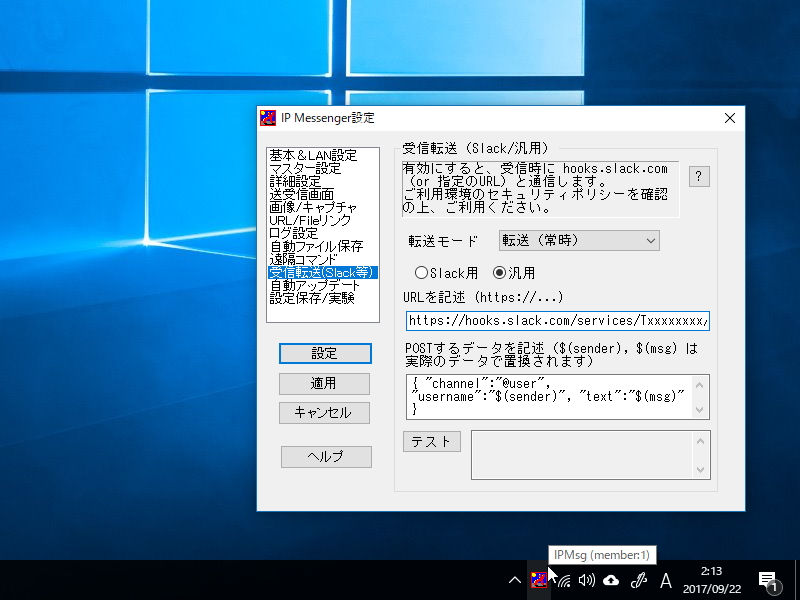Click the '?' help button for Slack transfer
Screen dimensions: 800x600
(699, 177)
